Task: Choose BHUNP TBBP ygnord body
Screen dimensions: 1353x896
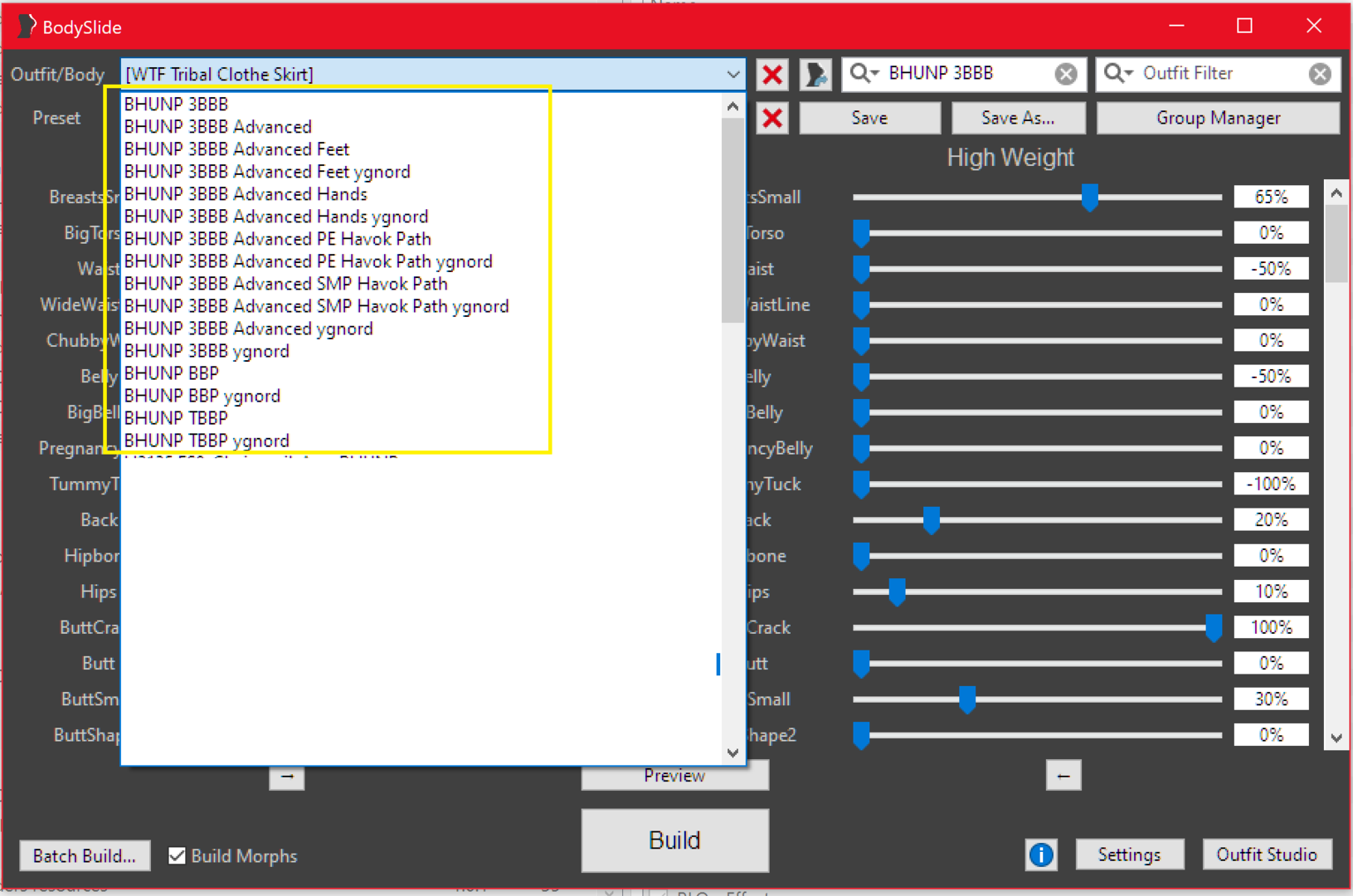Action: tap(207, 441)
